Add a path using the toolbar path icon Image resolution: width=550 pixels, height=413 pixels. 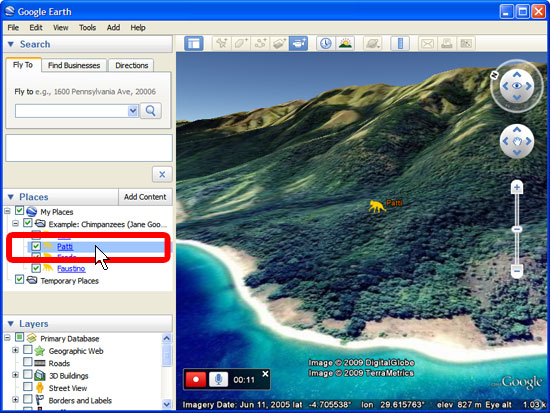click(260, 44)
